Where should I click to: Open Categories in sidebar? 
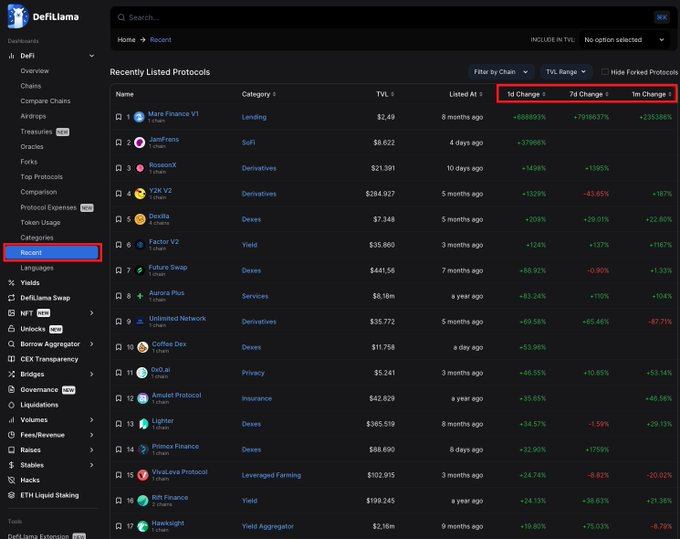pyautogui.click(x=37, y=238)
